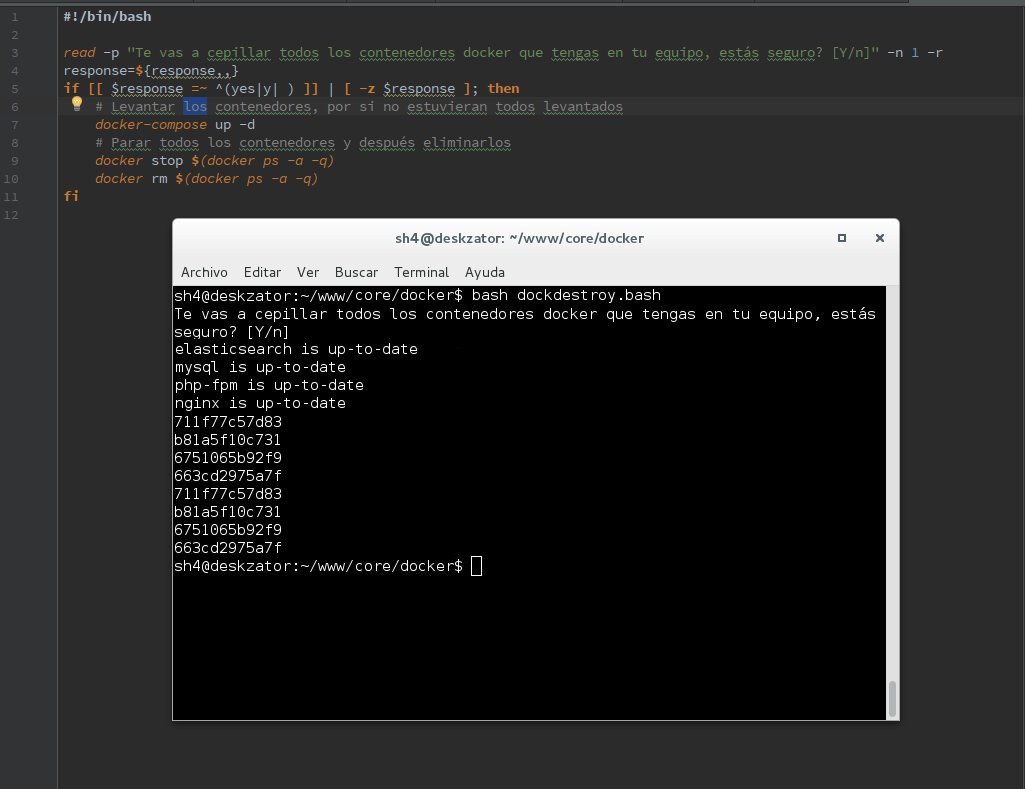1025x789 pixels.
Task: Click 'nginx is up-to-date' terminal line
Action: [x=260, y=403]
